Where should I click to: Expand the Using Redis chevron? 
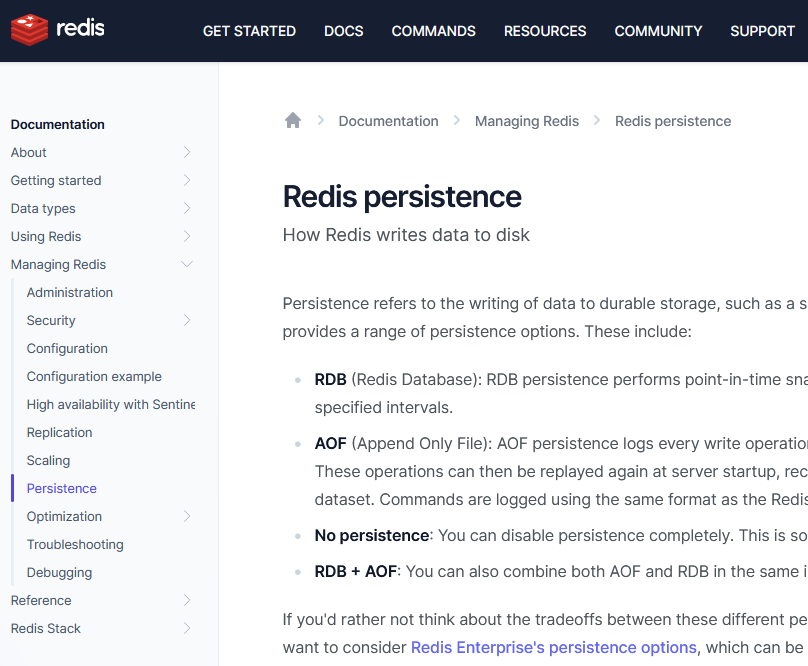point(187,237)
